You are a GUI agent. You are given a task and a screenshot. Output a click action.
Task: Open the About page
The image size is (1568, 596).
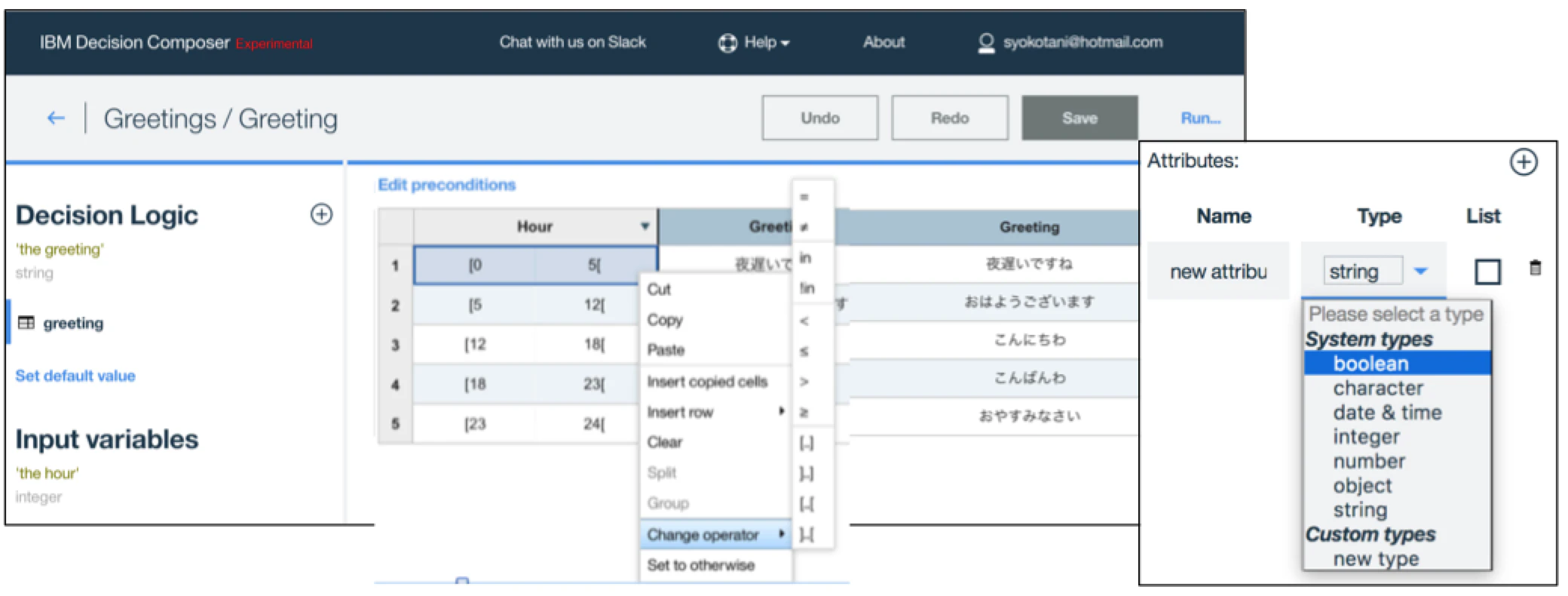pyautogui.click(x=884, y=42)
